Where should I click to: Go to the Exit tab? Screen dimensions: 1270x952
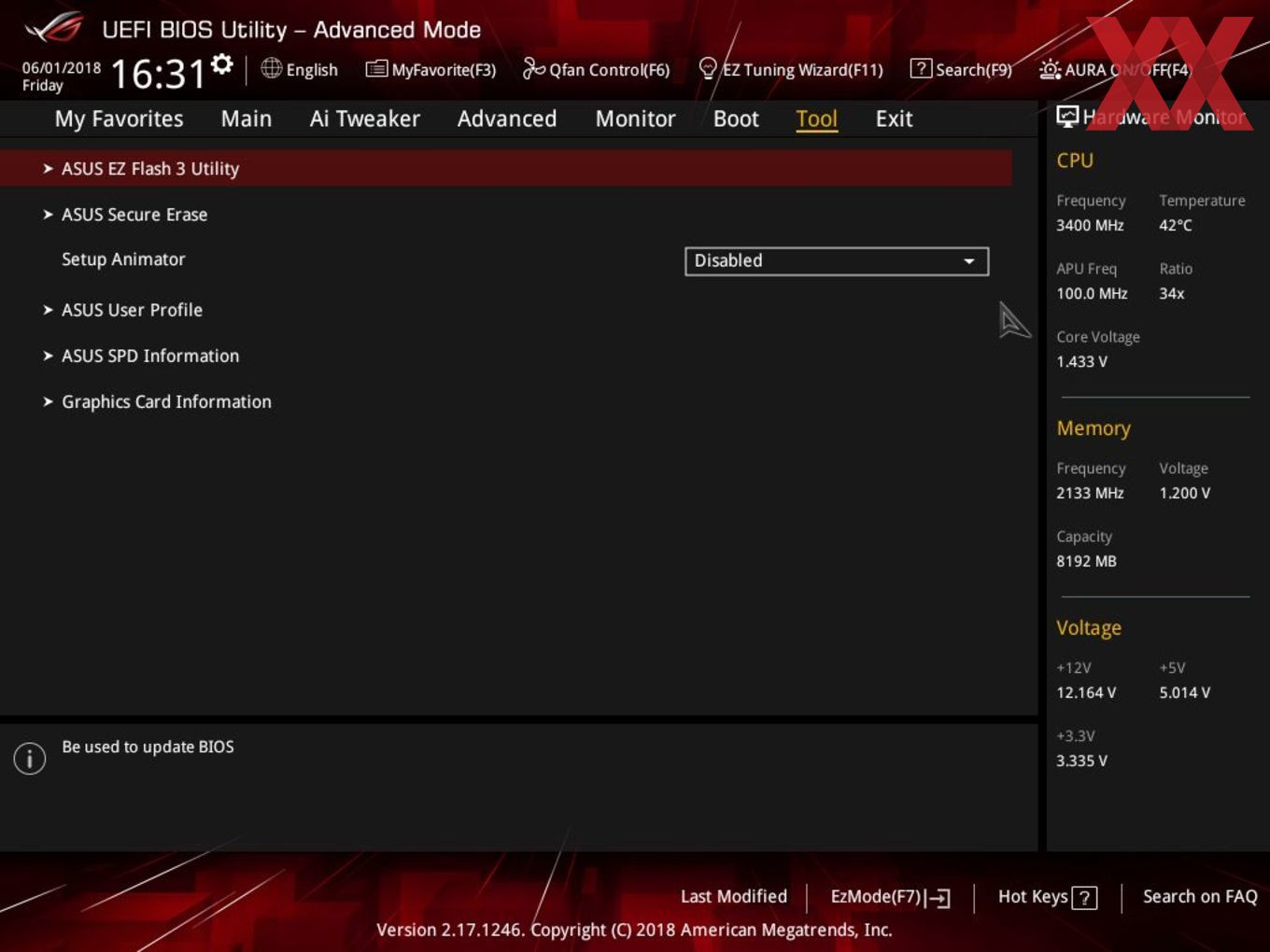[894, 119]
